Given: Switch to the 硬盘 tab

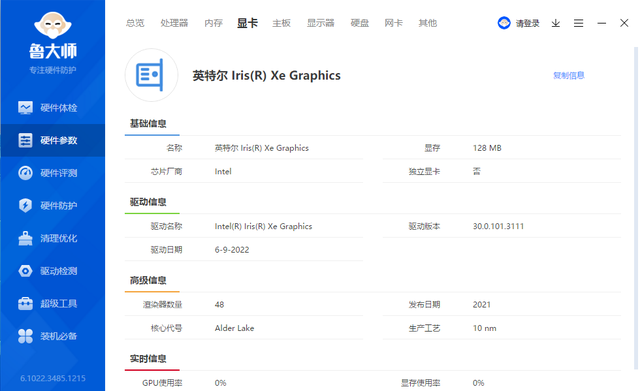Looking at the screenshot, I should pyautogui.click(x=360, y=23).
